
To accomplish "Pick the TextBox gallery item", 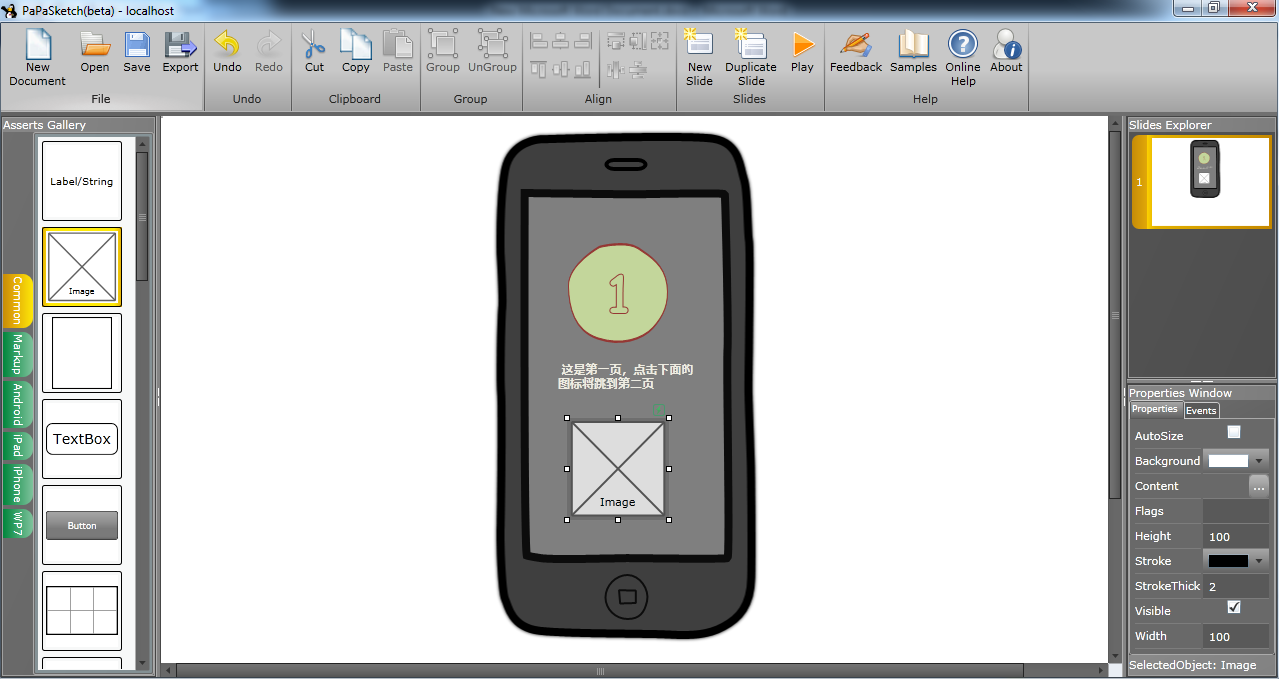I will [x=82, y=439].
